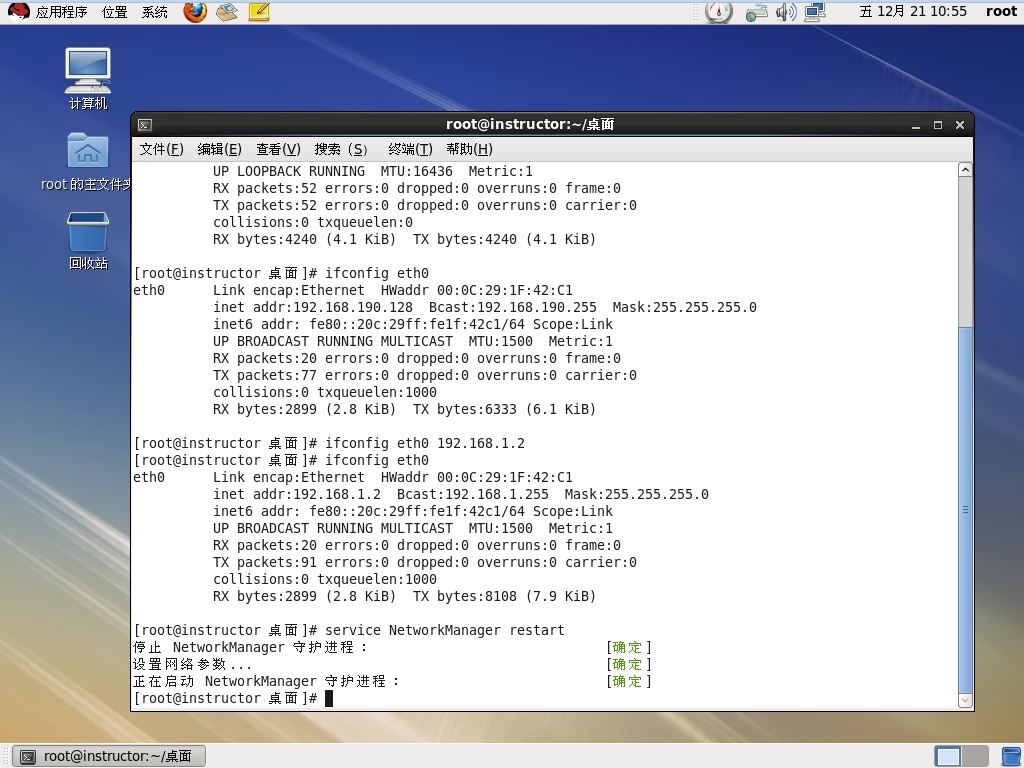The width and height of the screenshot is (1024, 768).
Task: Open the terminal 搜索(S) menu
Action: pyautogui.click(x=340, y=150)
